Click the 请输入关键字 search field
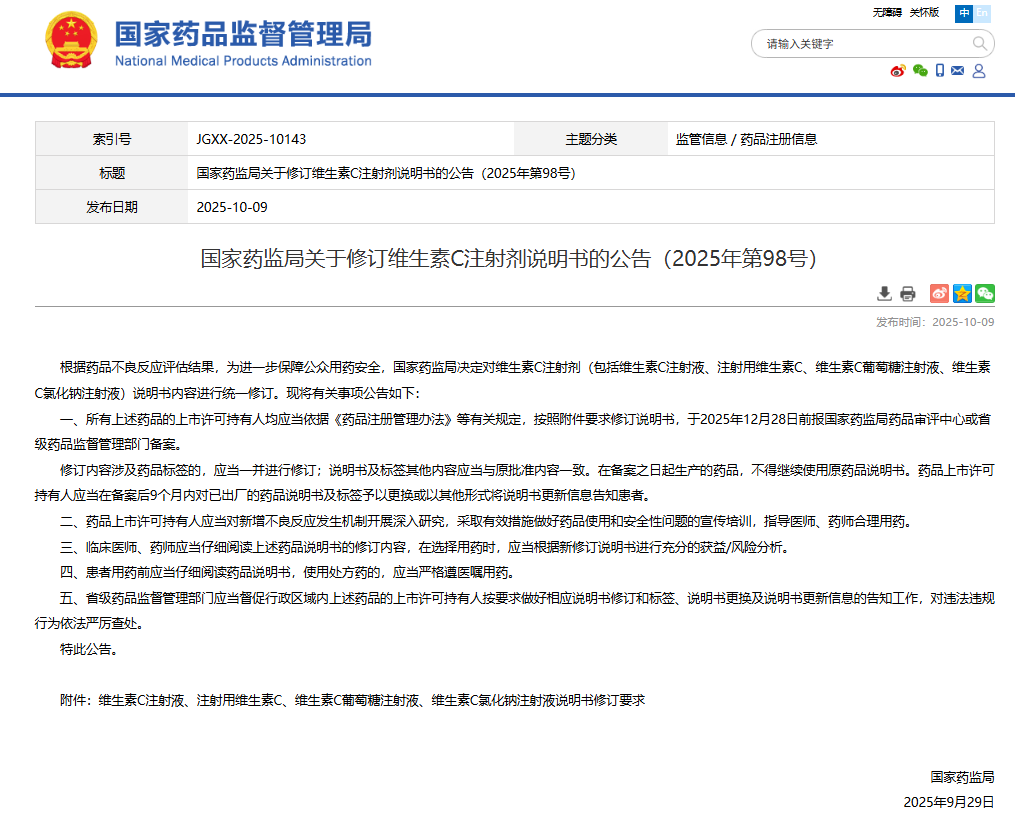The width and height of the screenshot is (1015, 823). click(860, 44)
